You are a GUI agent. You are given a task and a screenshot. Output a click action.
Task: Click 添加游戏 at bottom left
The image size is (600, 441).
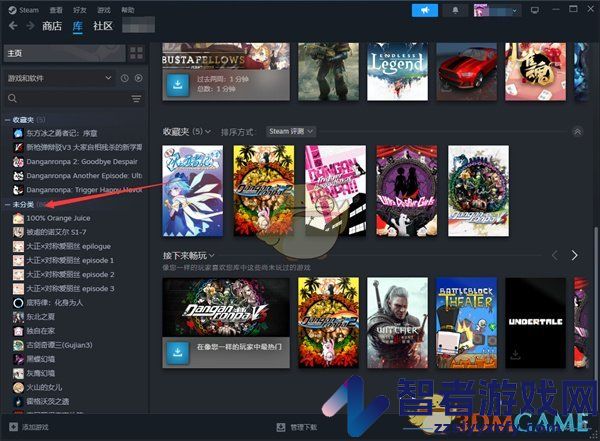(x=35, y=427)
